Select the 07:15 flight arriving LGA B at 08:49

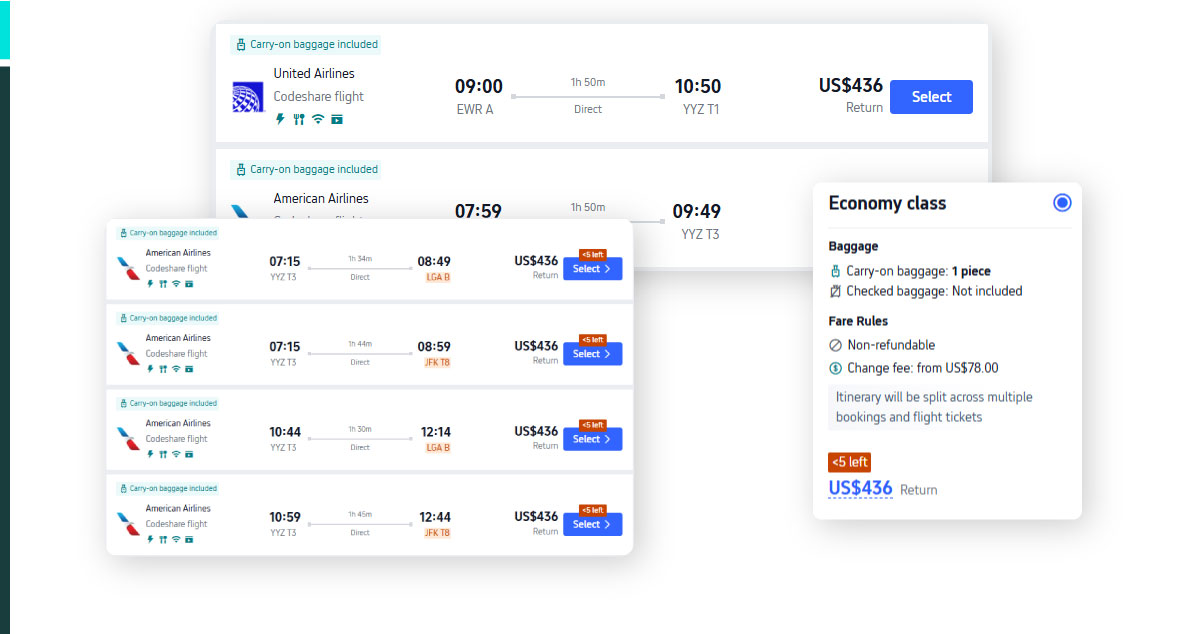pyautogui.click(x=592, y=269)
